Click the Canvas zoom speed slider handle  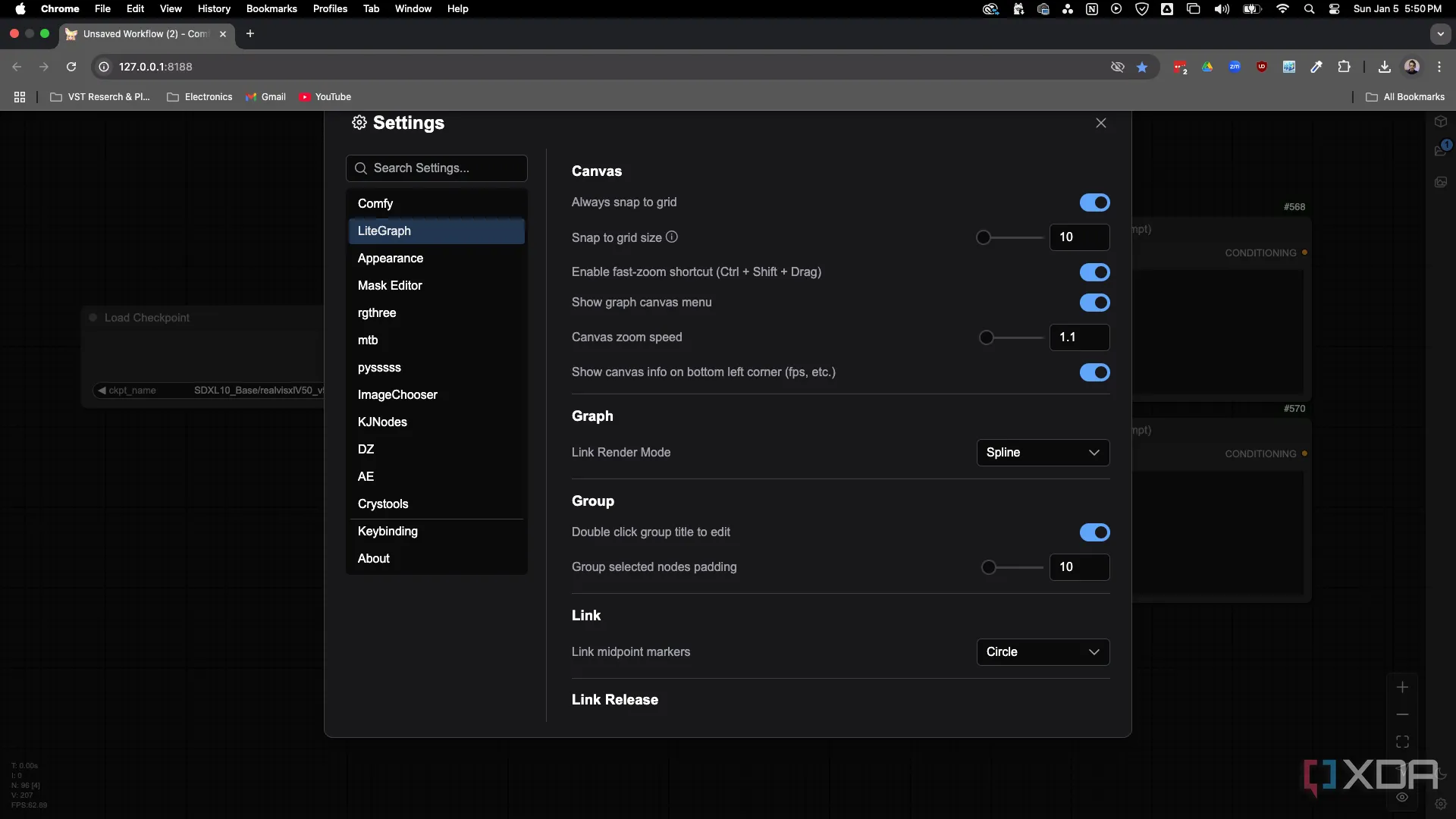pos(986,337)
